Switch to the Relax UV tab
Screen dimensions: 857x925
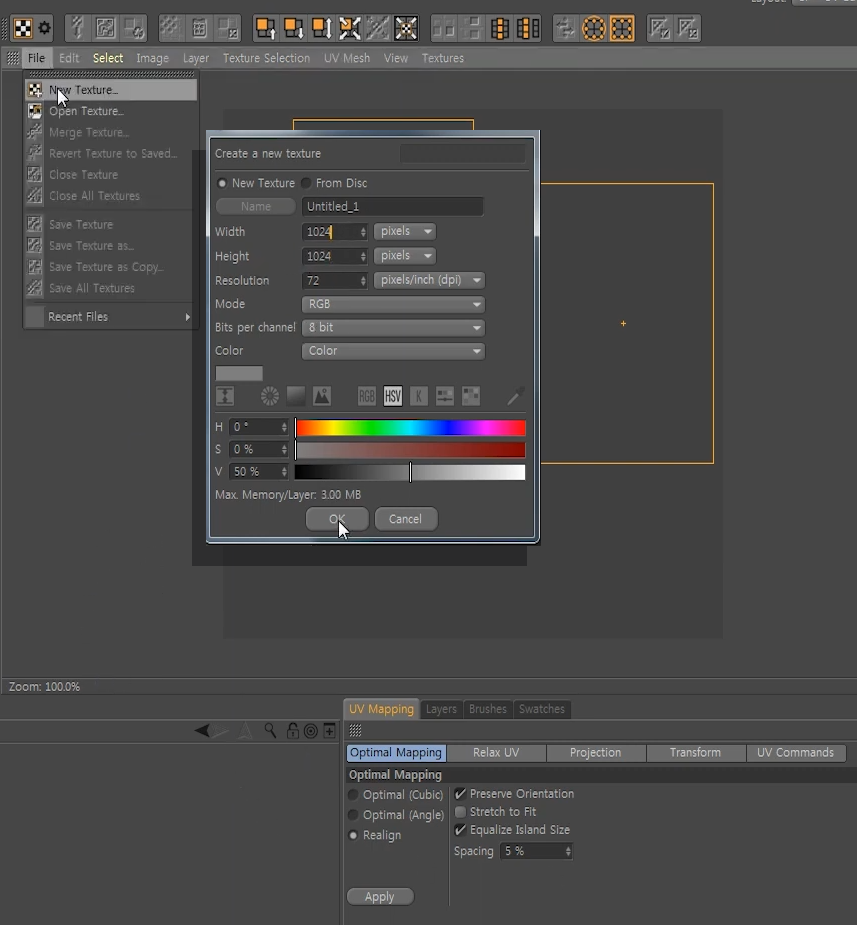coord(496,753)
